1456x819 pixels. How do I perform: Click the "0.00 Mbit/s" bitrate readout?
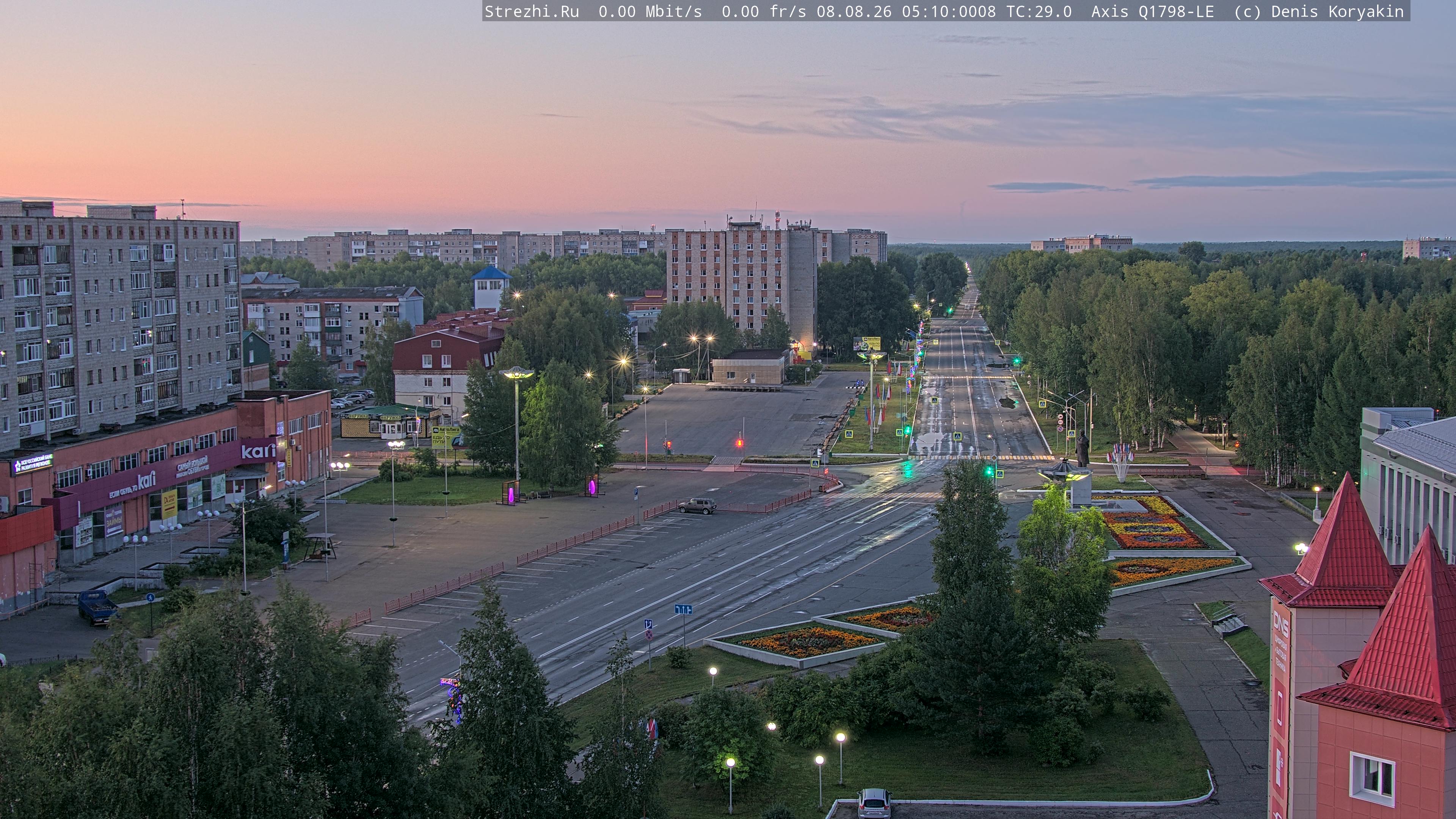tap(650, 12)
